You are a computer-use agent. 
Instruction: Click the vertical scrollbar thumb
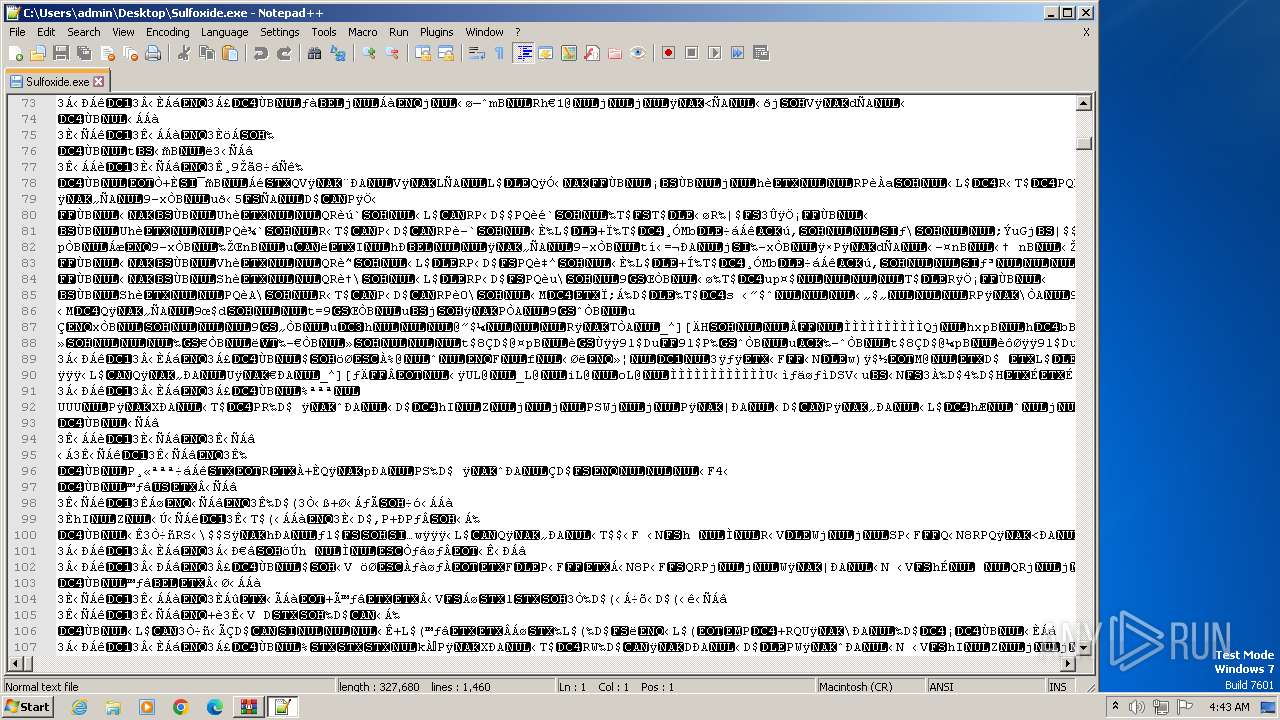pos(1084,143)
